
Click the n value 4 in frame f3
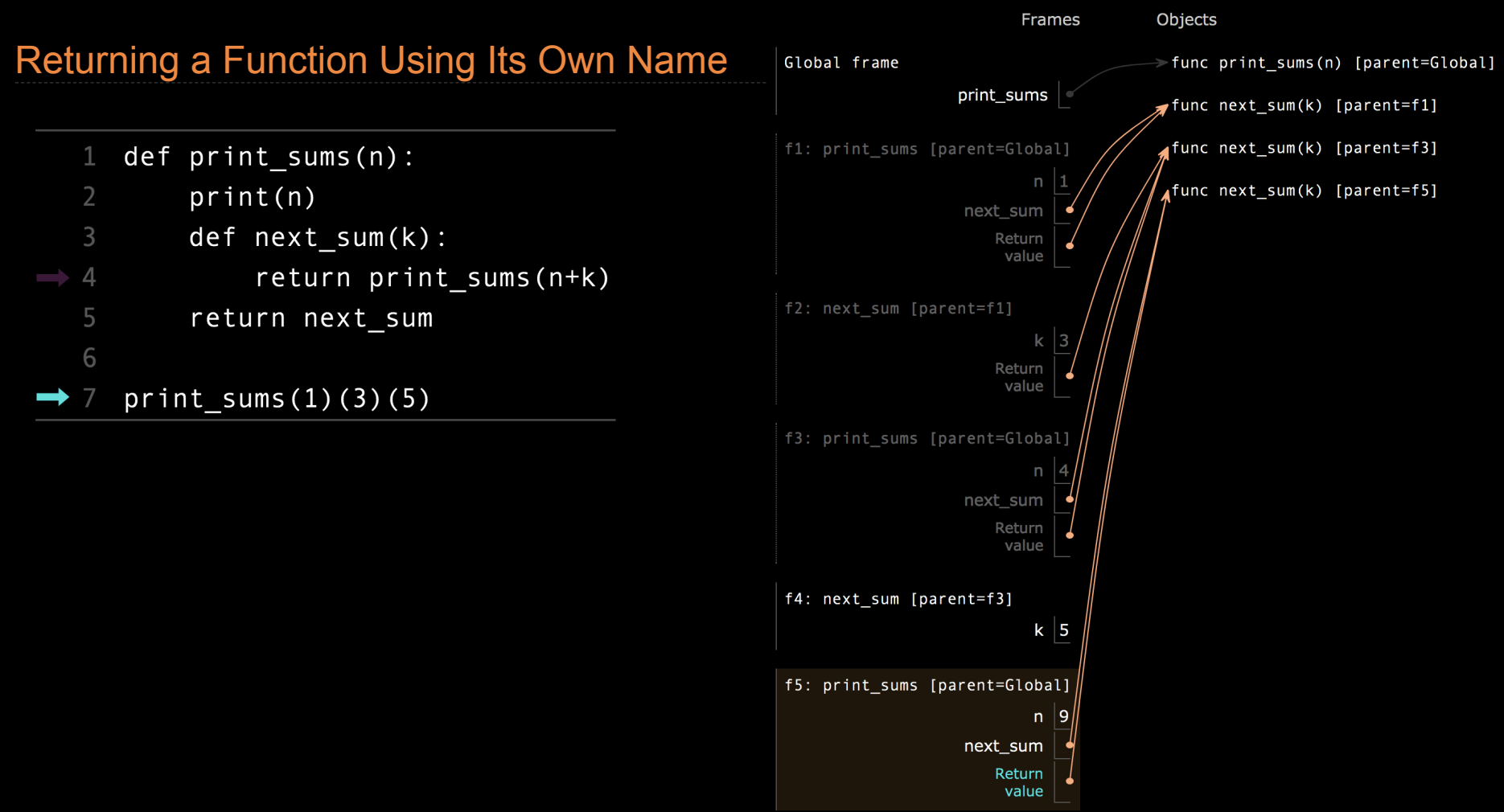(x=1063, y=471)
